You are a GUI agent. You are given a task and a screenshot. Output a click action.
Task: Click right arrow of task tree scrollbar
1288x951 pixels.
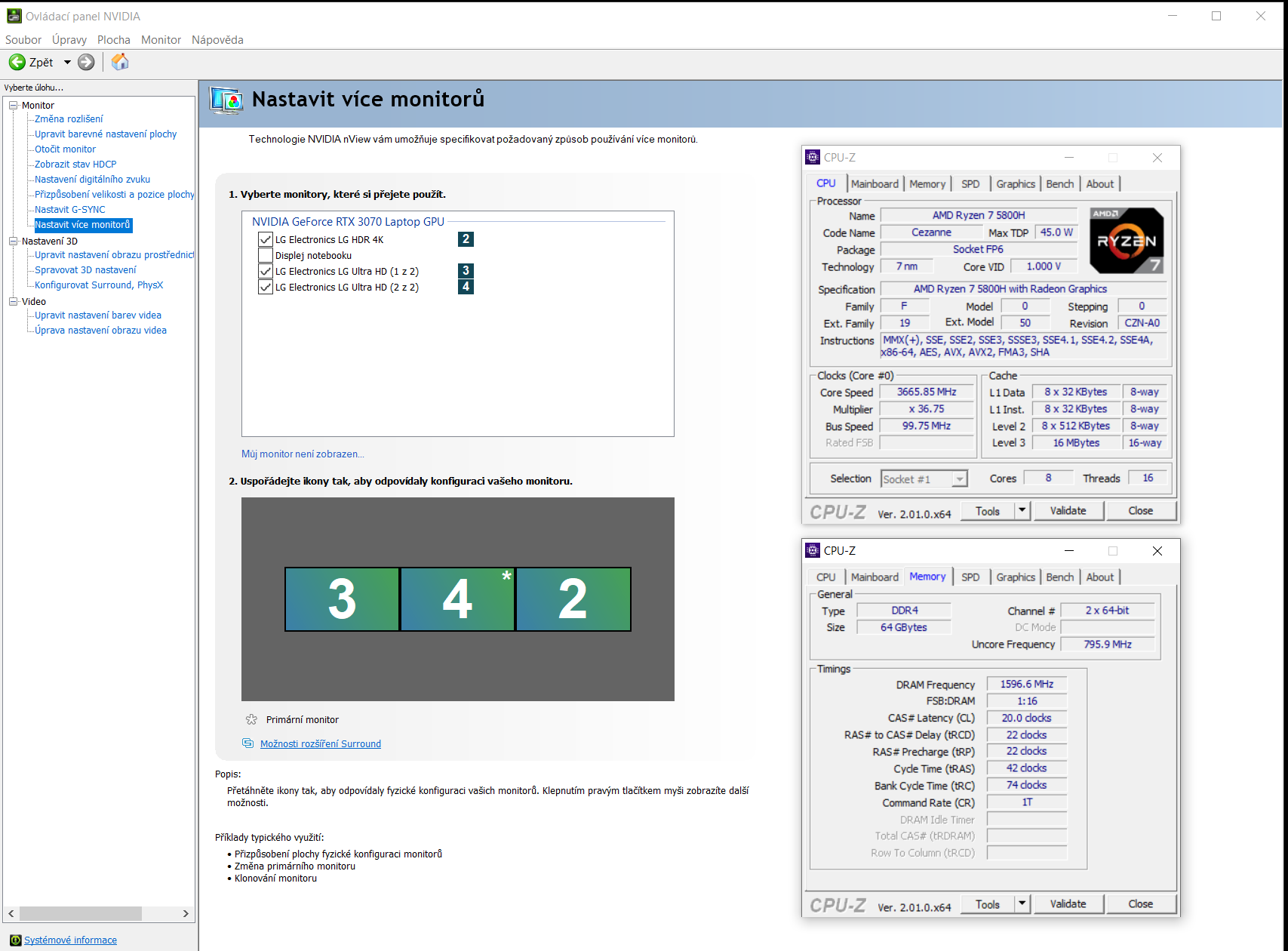pyautogui.click(x=186, y=913)
